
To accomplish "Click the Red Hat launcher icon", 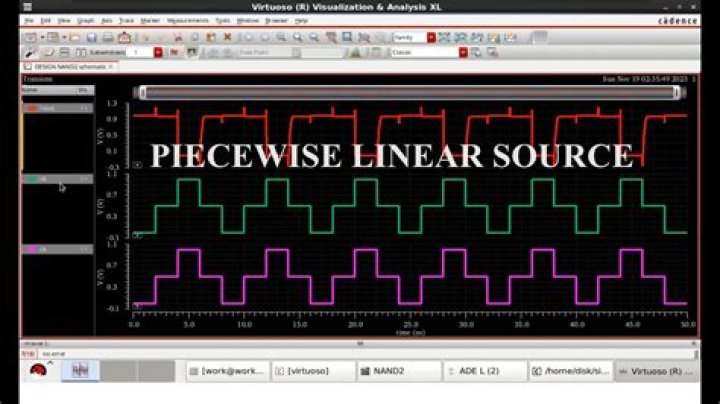I will [39, 371].
